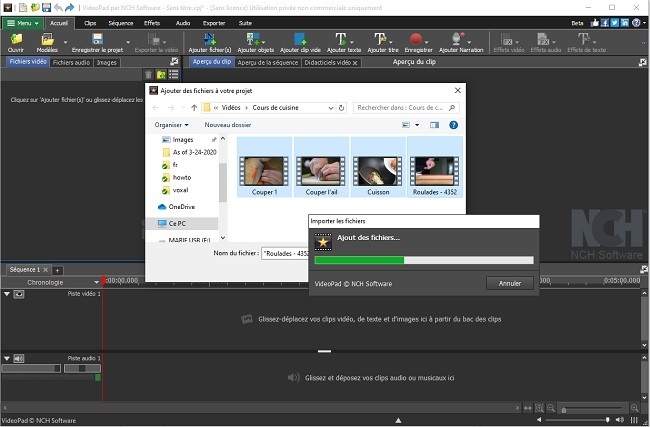Click the Ouvrir folder icon
This screenshot has height=427, width=650.
click(x=16, y=39)
